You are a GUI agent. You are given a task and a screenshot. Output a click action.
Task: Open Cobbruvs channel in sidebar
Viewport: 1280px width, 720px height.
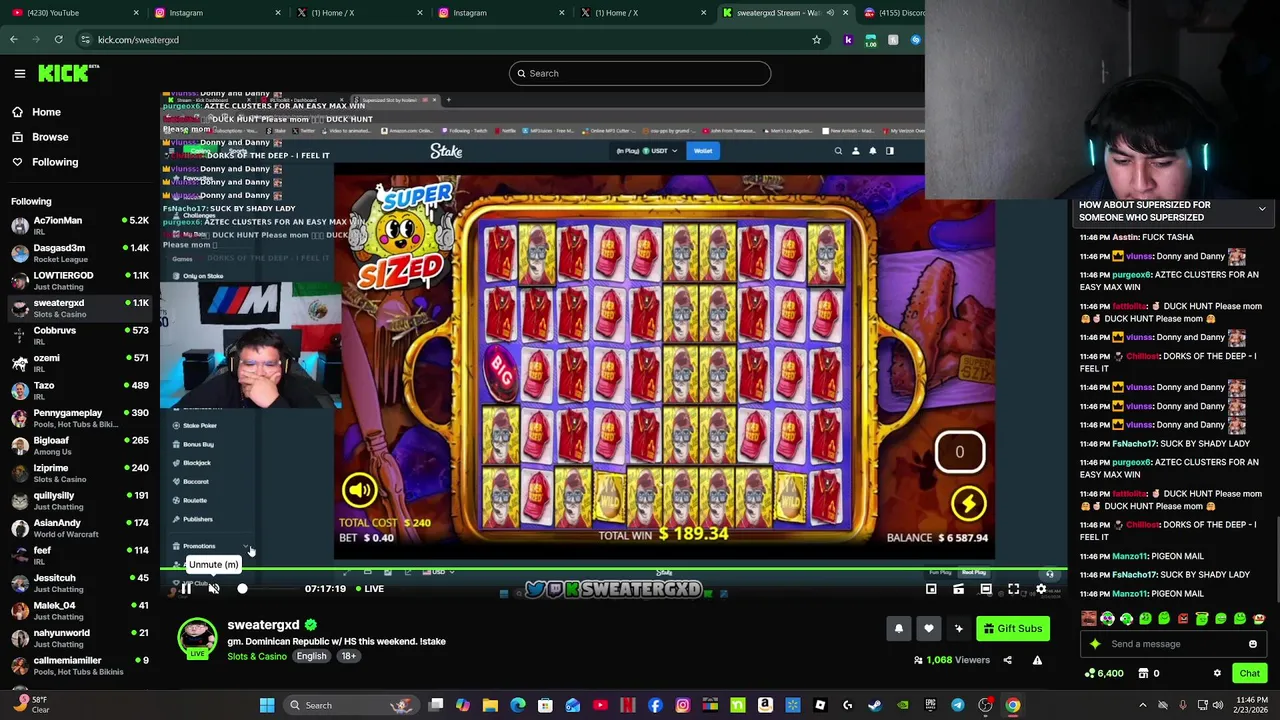(80, 335)
